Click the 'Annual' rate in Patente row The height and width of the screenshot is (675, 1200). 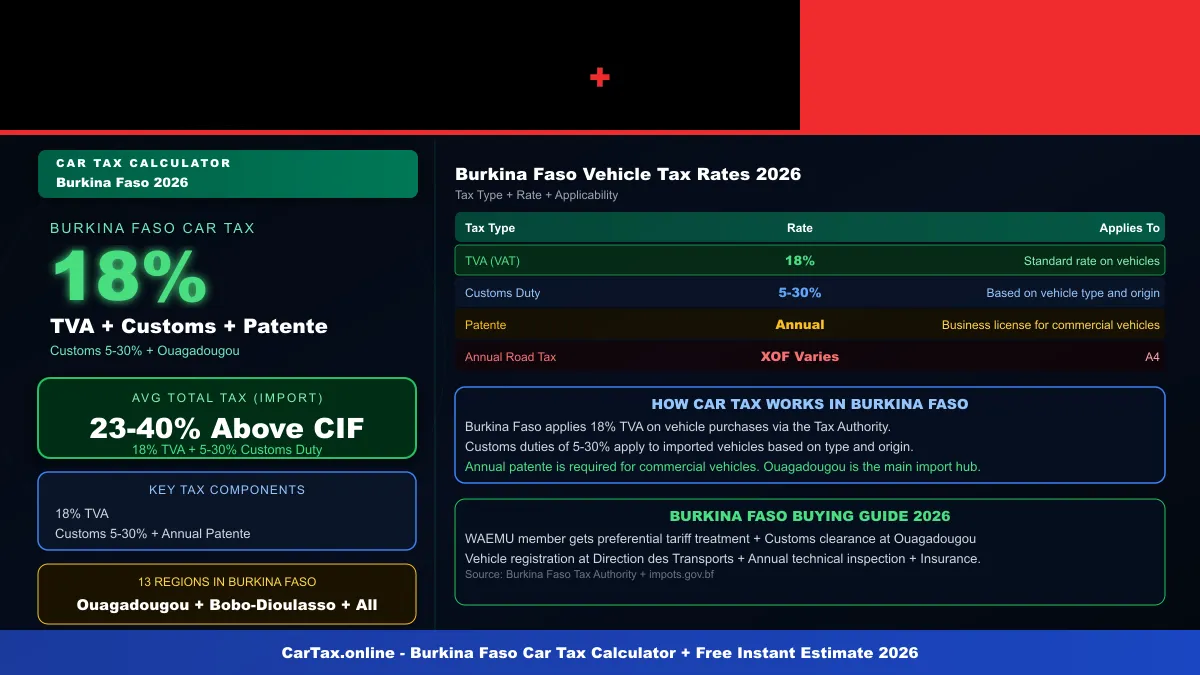click(x=800, y=325)
